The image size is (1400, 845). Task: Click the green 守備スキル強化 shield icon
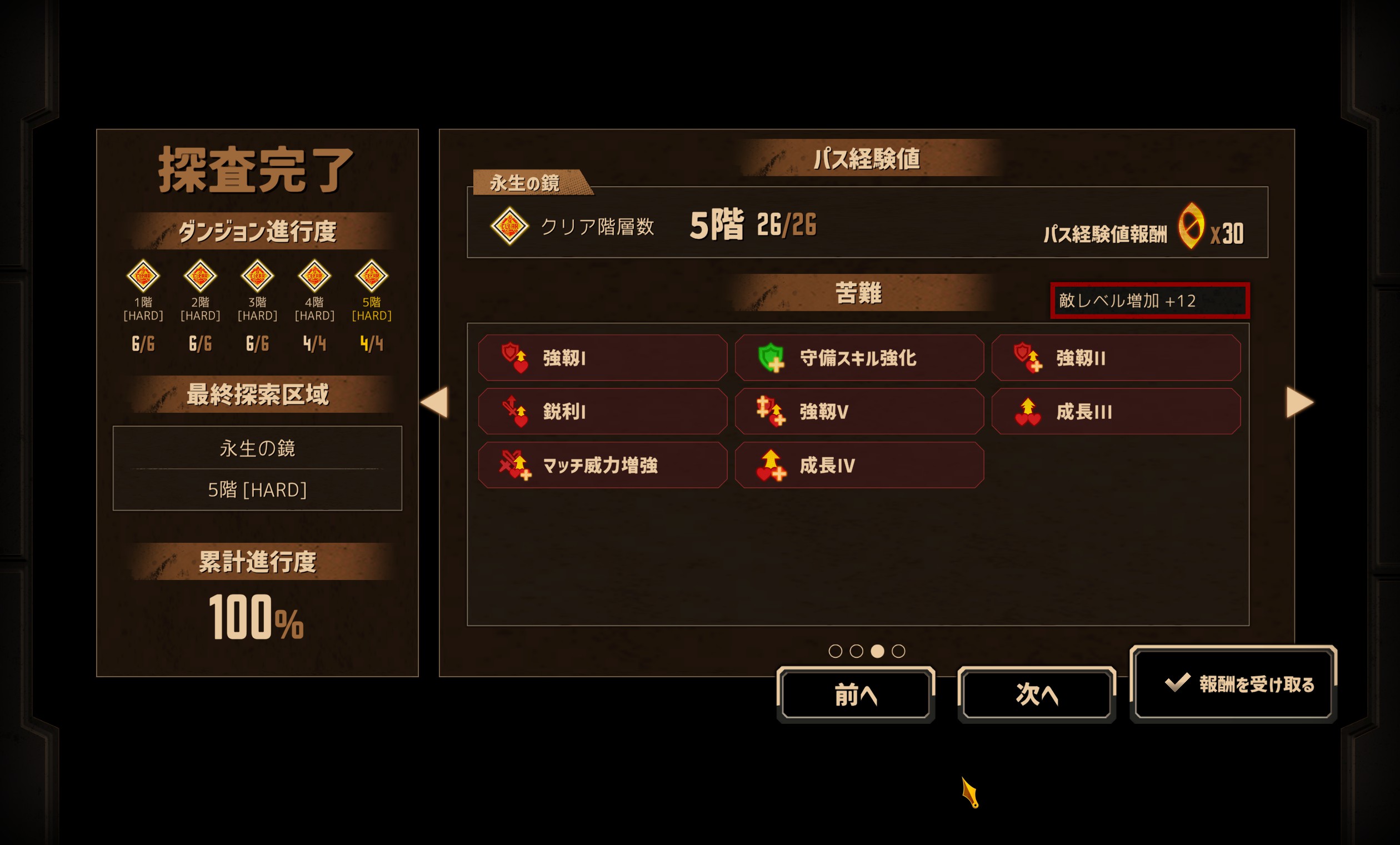771,357
